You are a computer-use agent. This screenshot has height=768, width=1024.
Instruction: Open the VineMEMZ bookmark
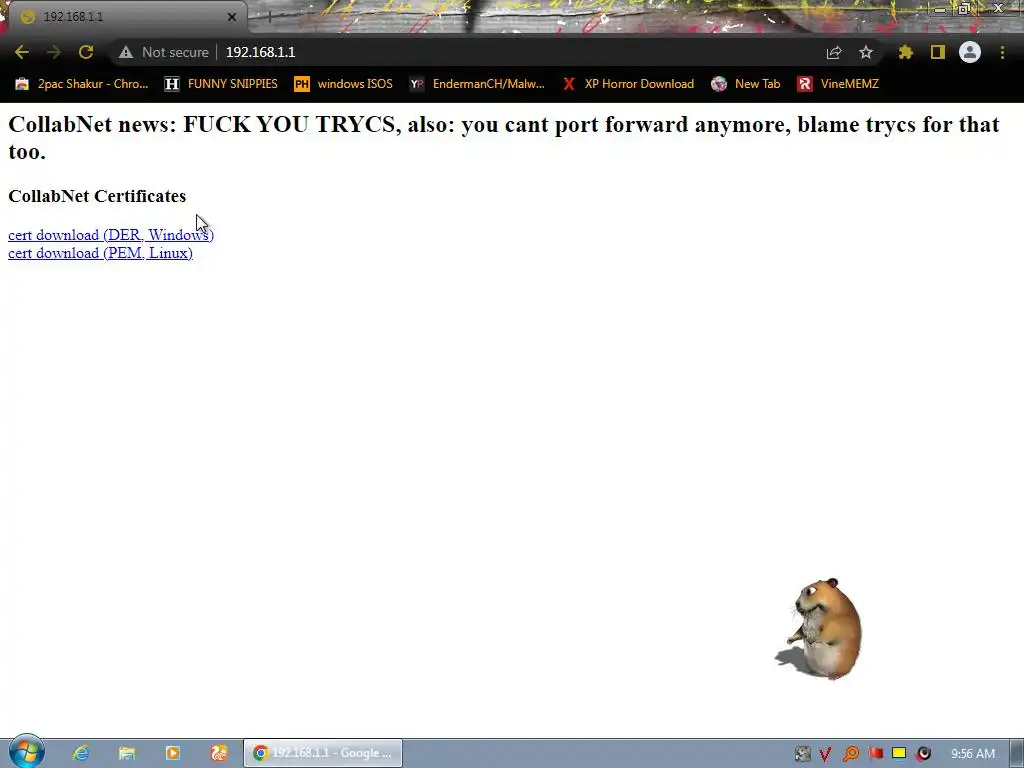click(839, 84)
